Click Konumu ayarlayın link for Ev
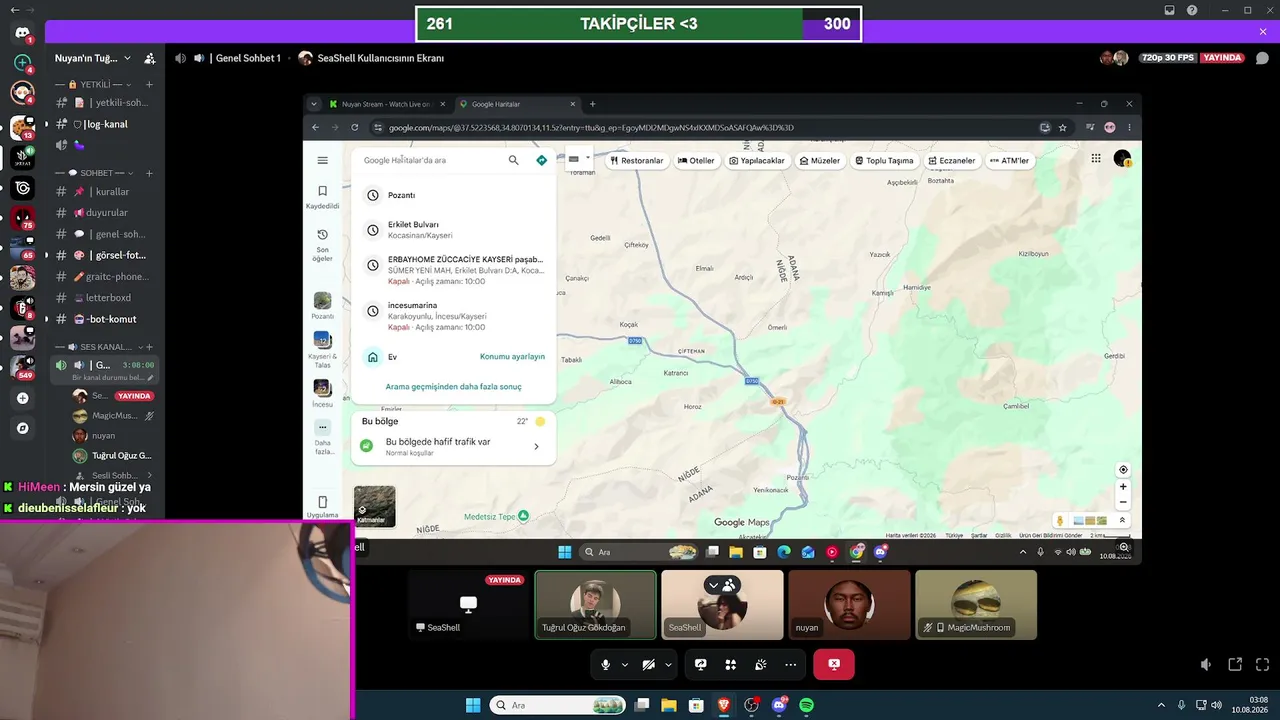The height and width of the screenshot is (720, 1280). tap(512, 357)
